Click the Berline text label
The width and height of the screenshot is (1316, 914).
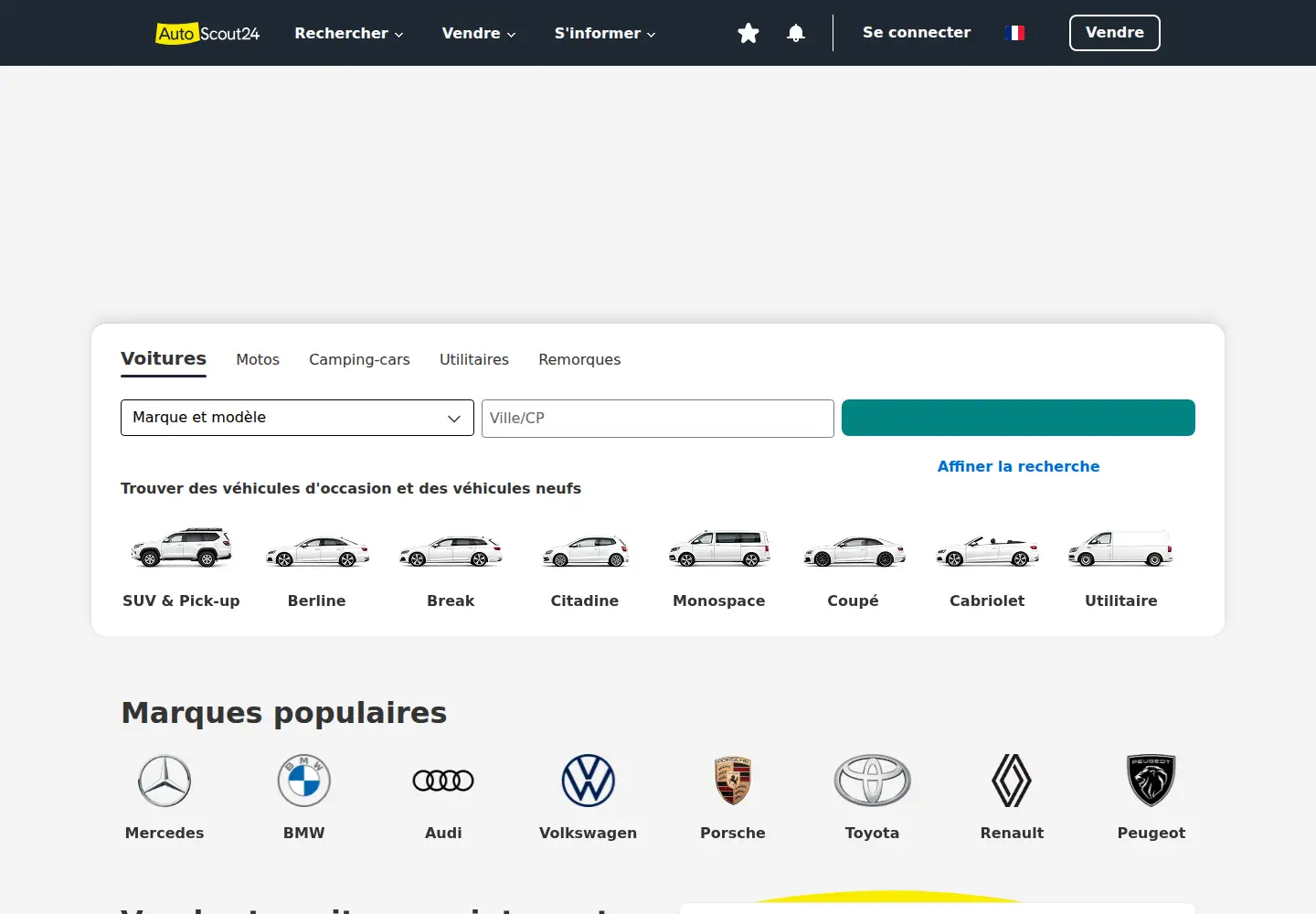[317, 600]
